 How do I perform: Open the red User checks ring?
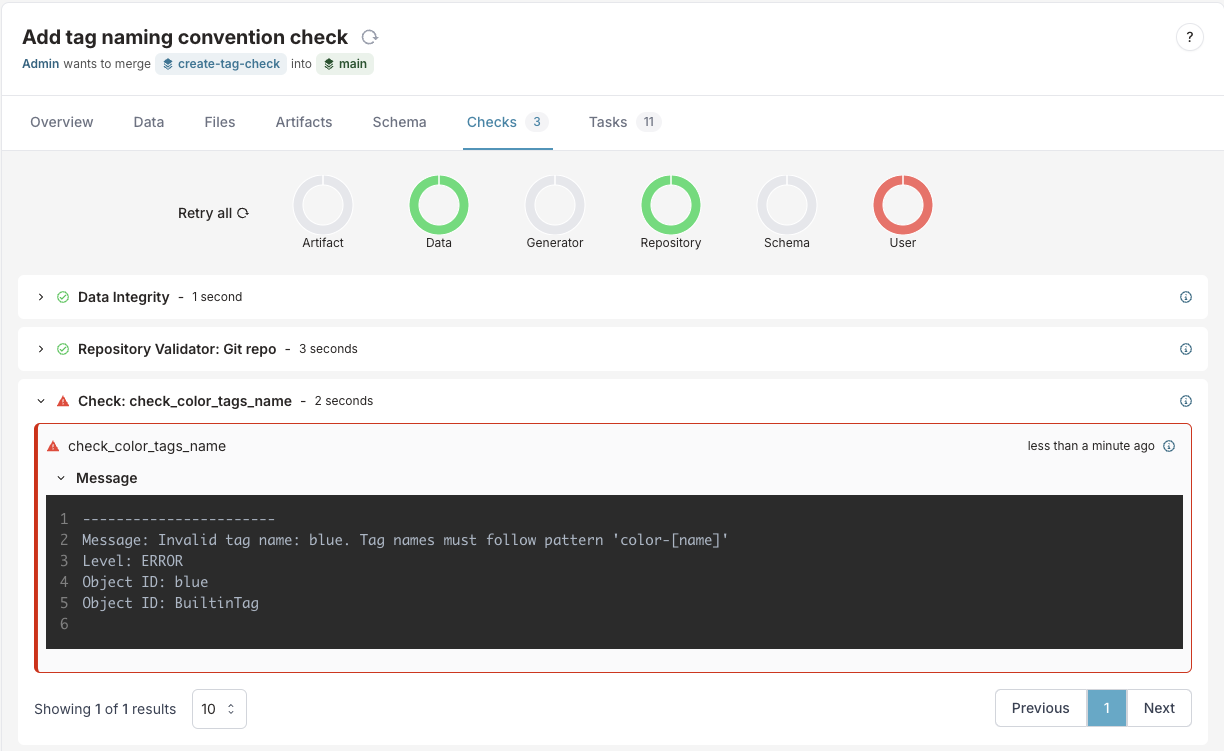pyautogui.click(x=902, y=205)
